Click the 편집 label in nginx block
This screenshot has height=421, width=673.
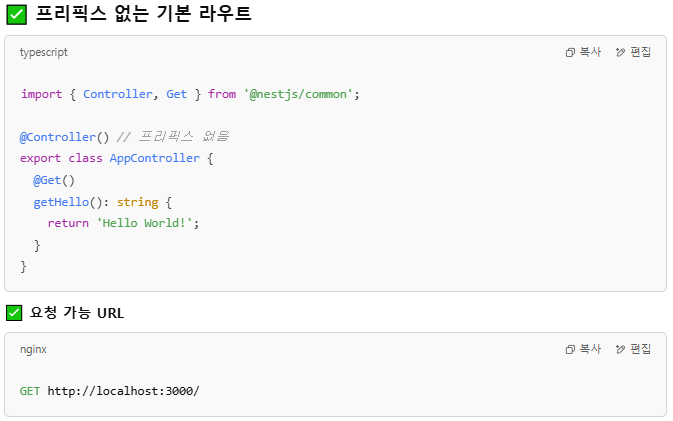[x=640, y=349]
